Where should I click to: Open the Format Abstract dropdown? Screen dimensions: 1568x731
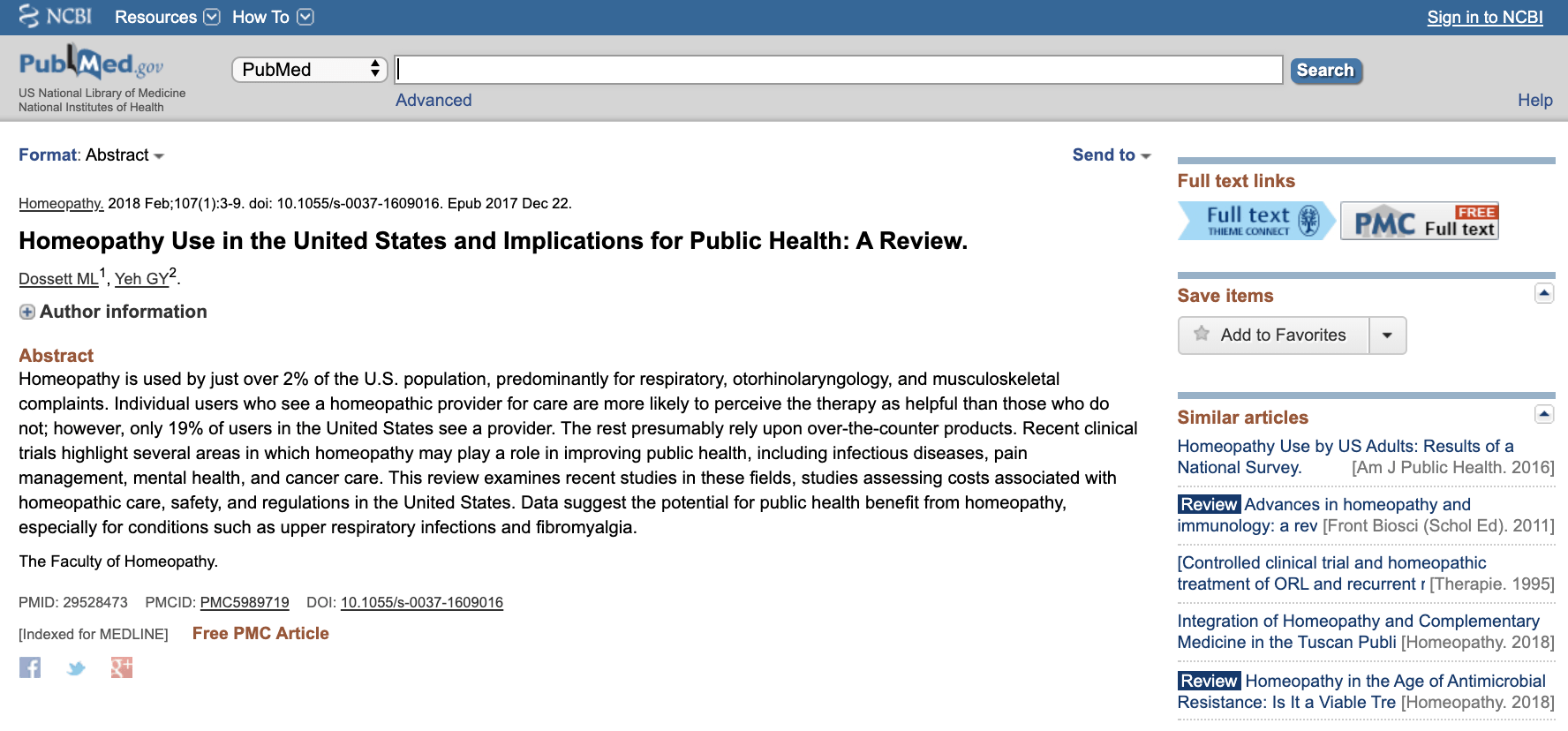click(x=92, y=155)
